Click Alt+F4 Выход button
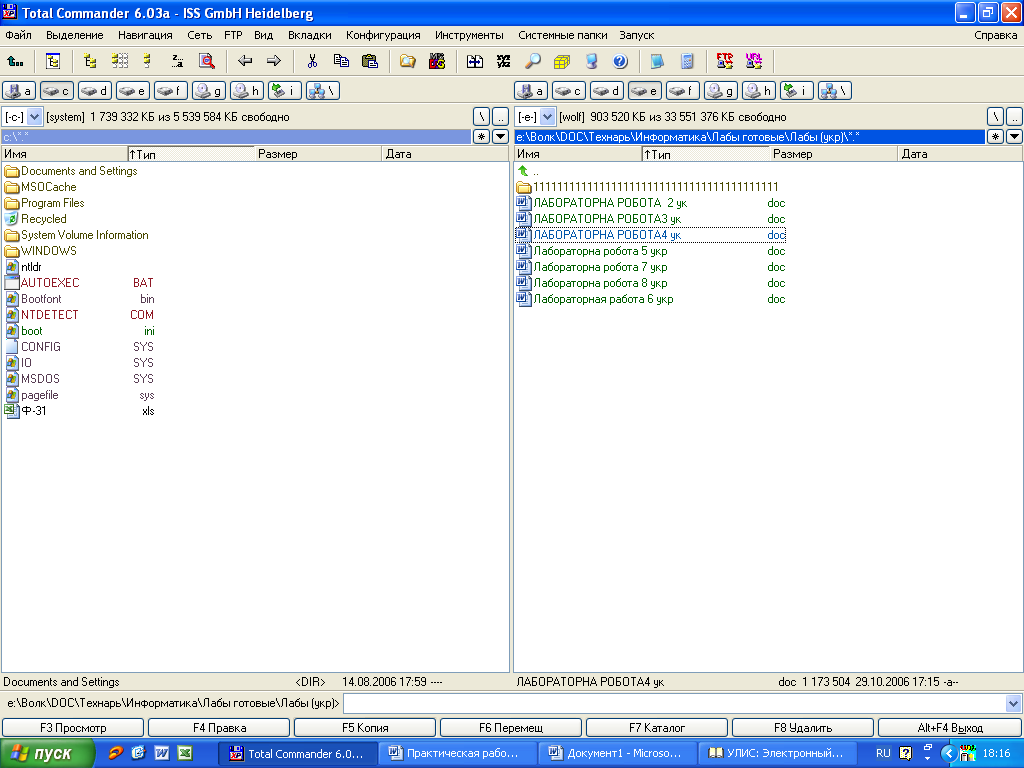 coord(950,728)
